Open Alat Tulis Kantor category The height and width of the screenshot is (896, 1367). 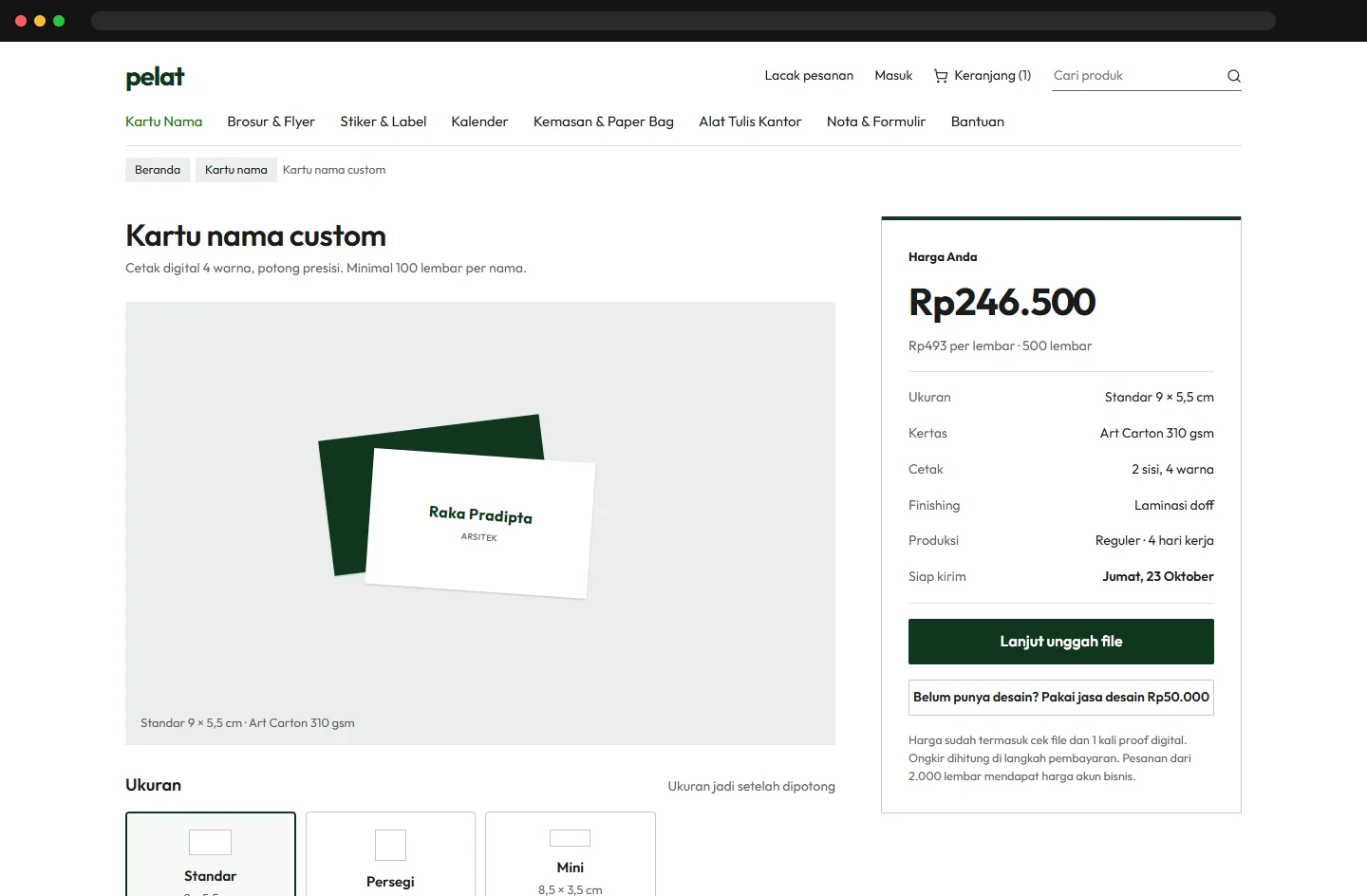[x=750, y=121]
